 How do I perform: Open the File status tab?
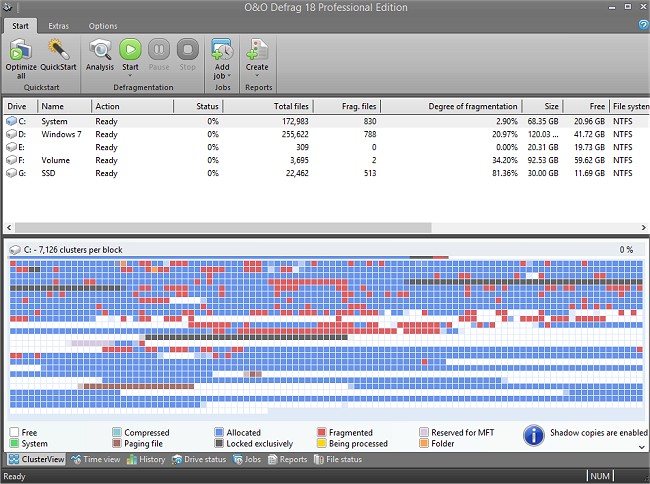[338, 459]
